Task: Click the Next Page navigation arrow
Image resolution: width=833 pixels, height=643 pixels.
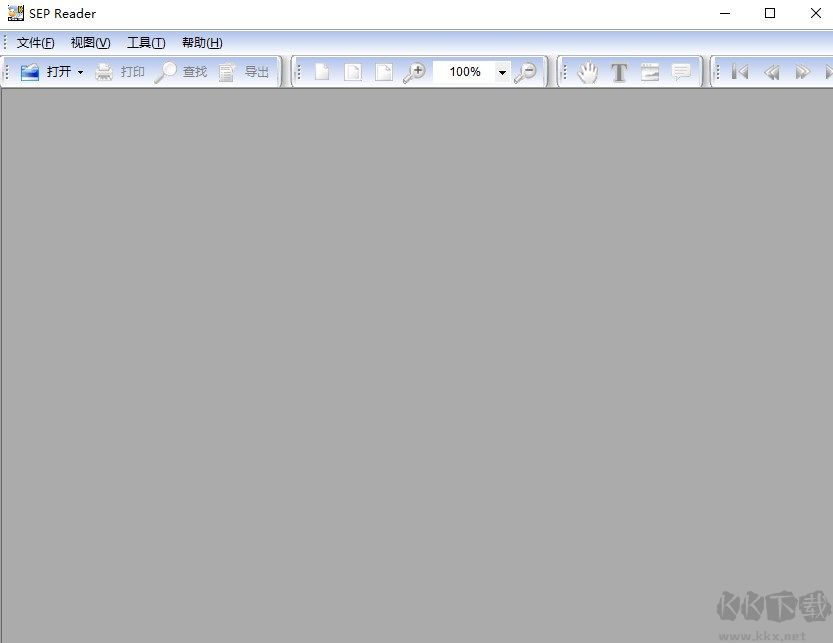Action: click(x=802, y=71)
